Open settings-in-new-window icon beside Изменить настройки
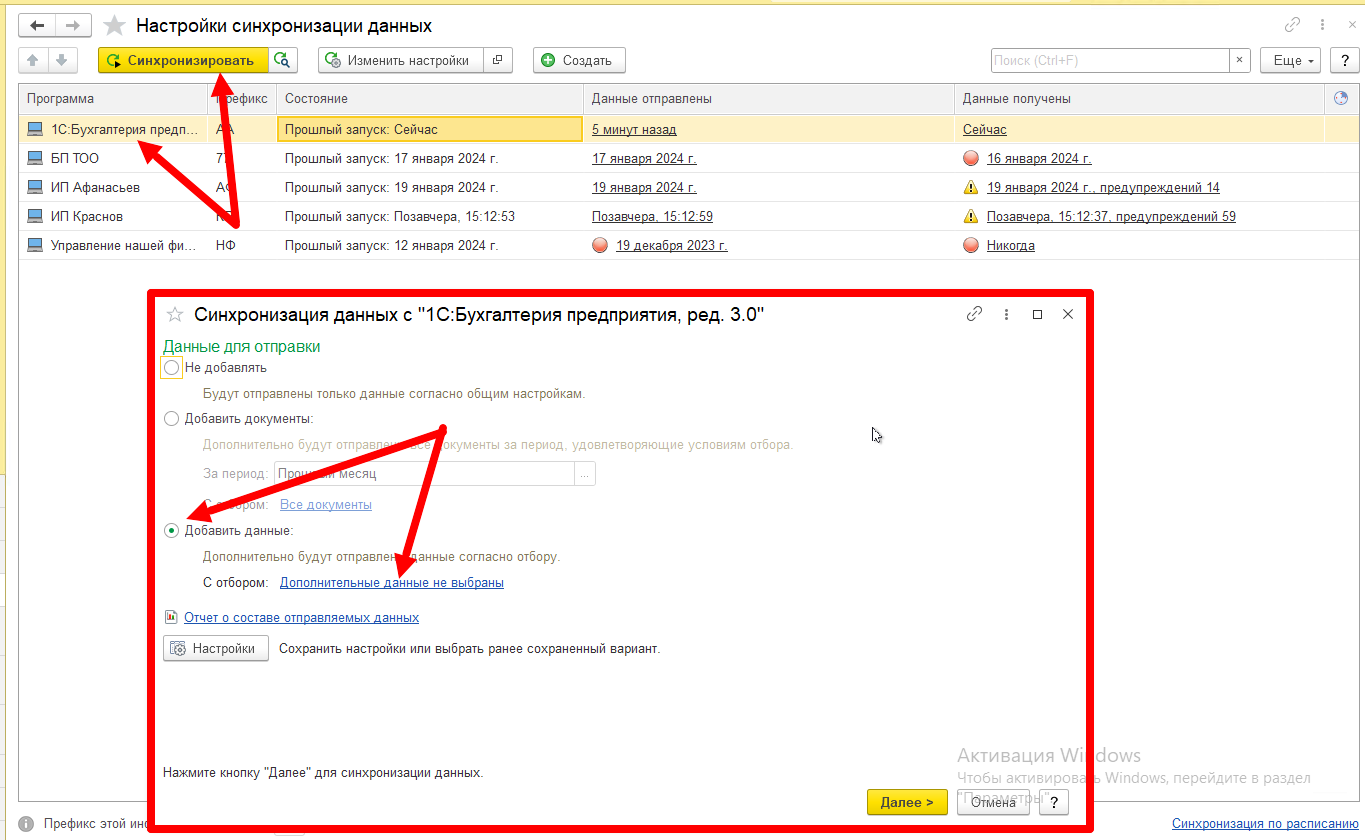Image resolution: width=1365 pixels, height=840 pixels. point(497,60)
